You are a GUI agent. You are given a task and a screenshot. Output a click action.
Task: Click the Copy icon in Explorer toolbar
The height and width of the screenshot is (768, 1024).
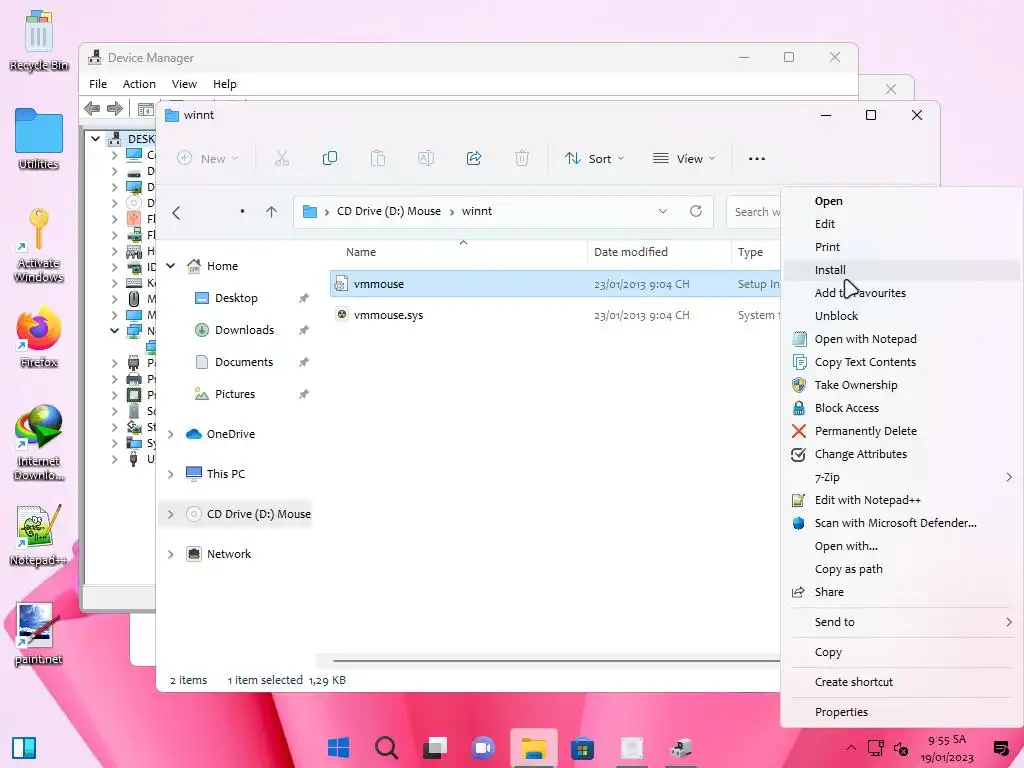(330, 159)
